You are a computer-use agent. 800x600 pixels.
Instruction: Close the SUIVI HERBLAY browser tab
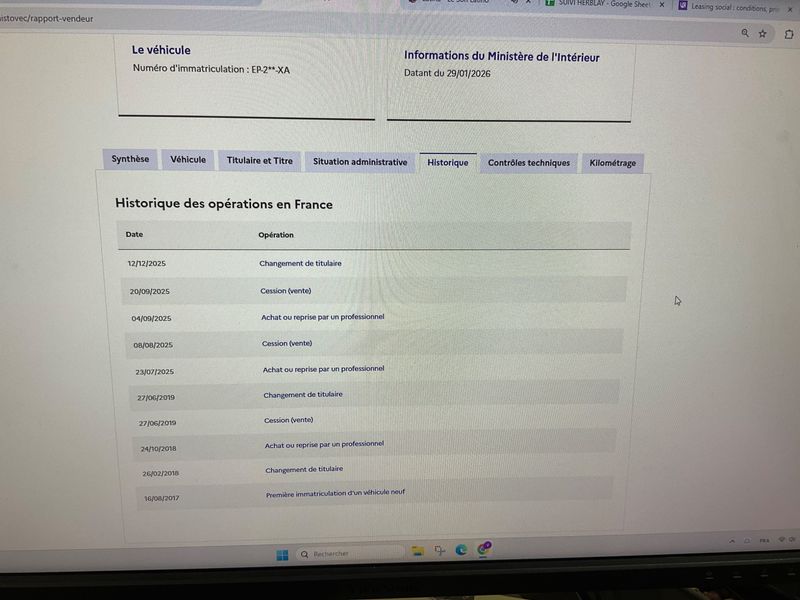[x=662, y=5]
